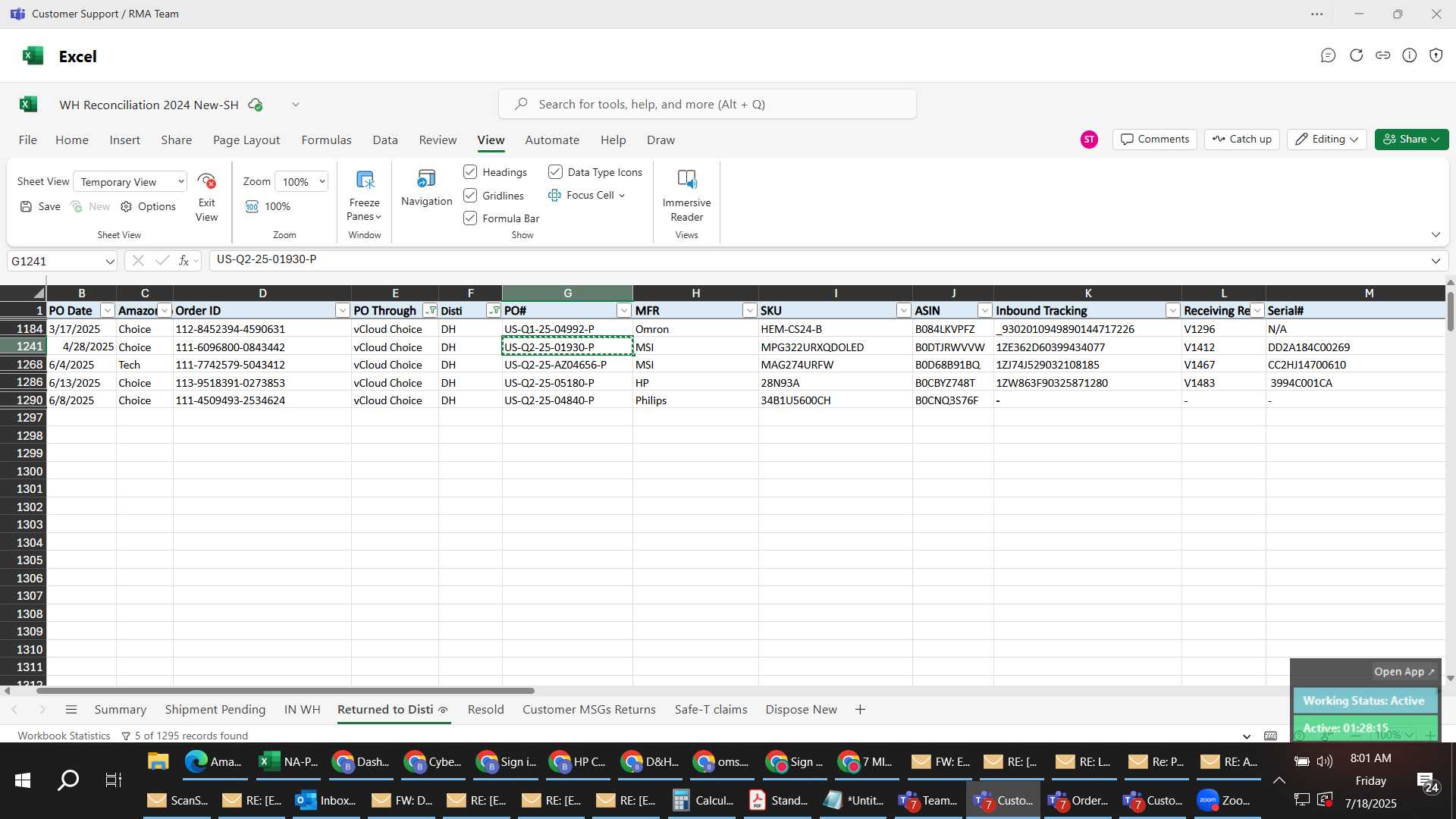Switch to the Formulas ribbon tab

[327, 140]
